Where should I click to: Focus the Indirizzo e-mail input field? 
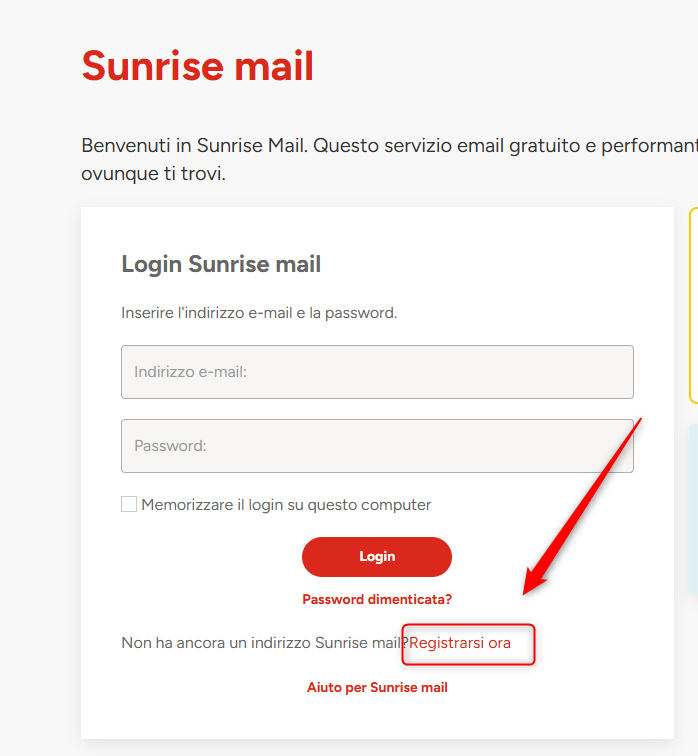(x=377, y=372)
